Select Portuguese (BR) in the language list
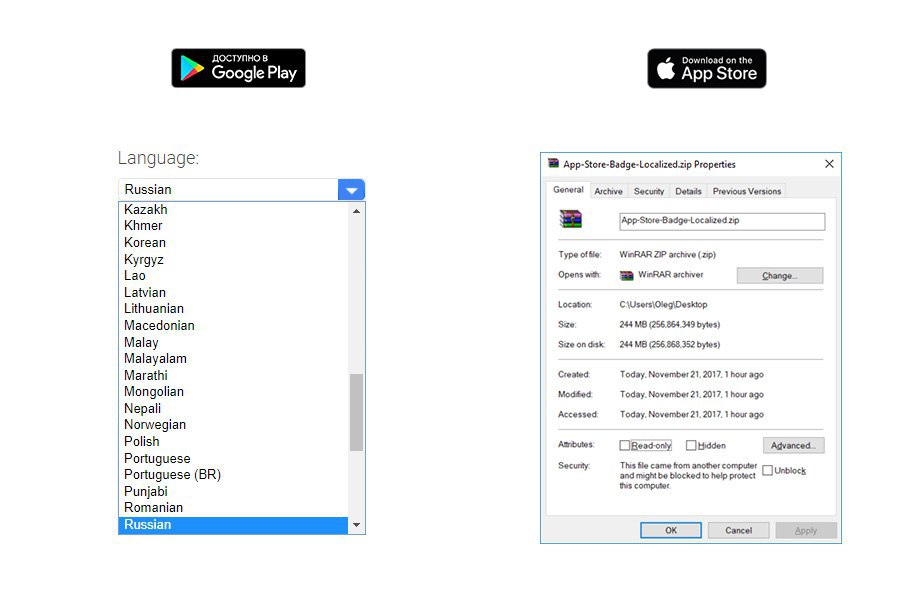 [x=233, y=474]
